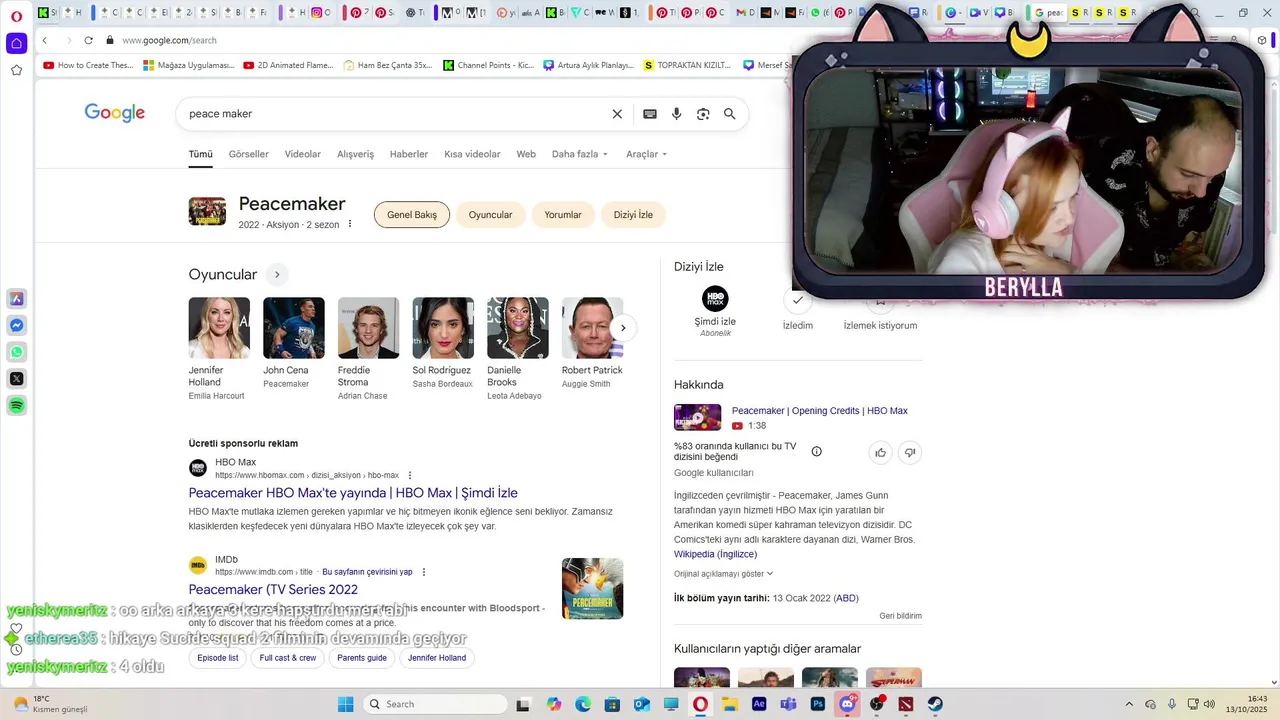Viewport: 1280px width, 720px height.
Task: Expand Daha fazla search filter dropdown
Action: coord(580,154)
